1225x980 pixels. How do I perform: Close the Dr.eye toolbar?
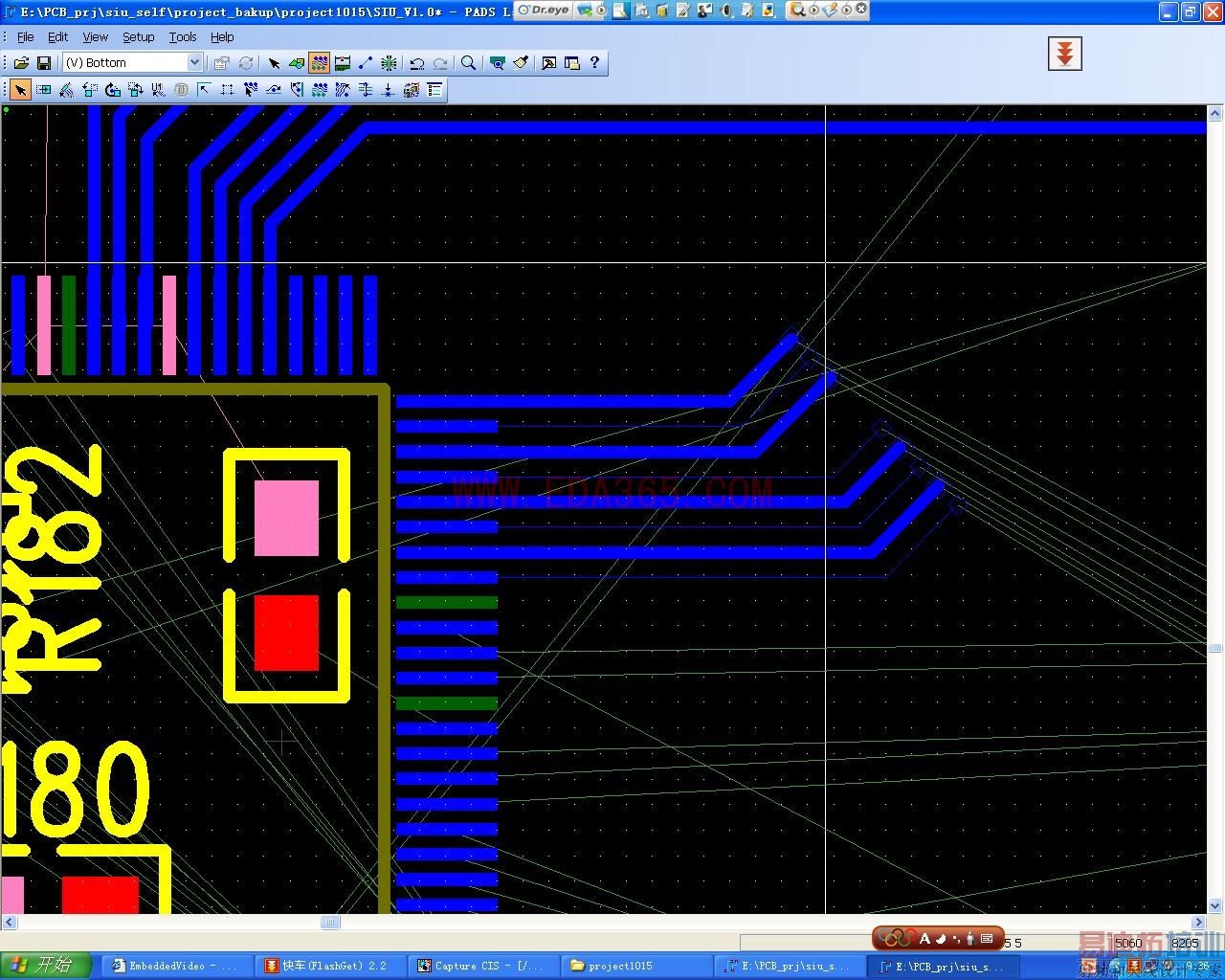861,10
